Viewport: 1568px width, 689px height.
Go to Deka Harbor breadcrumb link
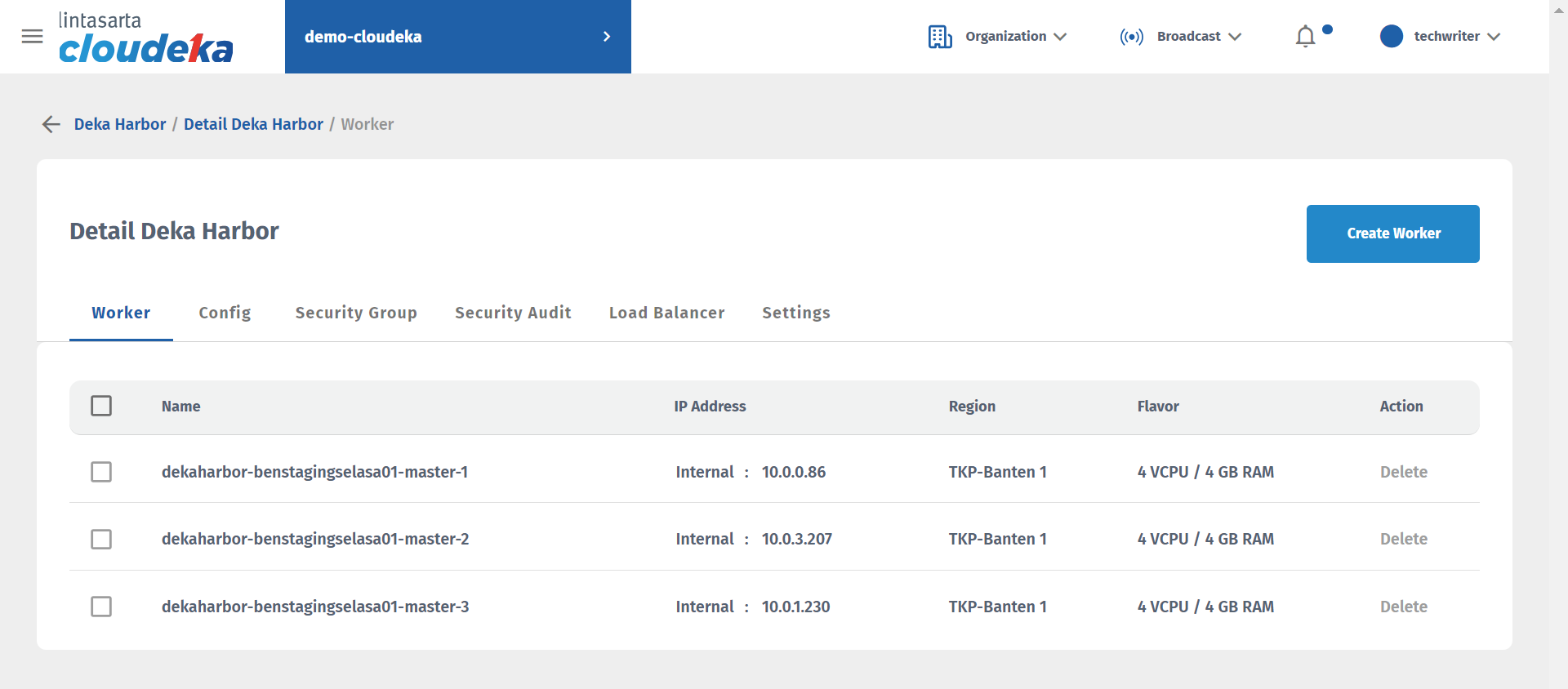point(120,124)
